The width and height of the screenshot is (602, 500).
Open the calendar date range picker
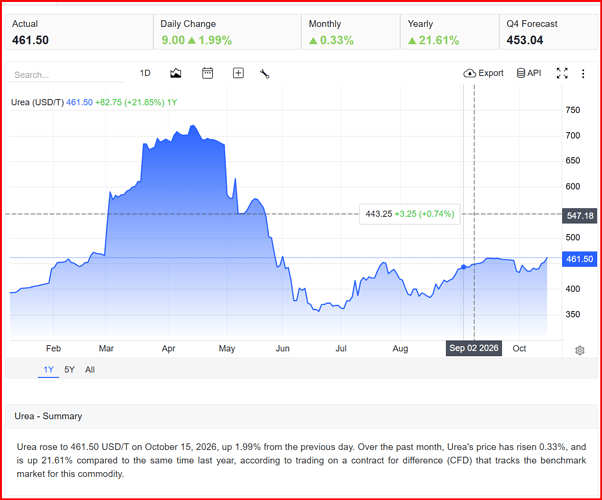point(207,73)
